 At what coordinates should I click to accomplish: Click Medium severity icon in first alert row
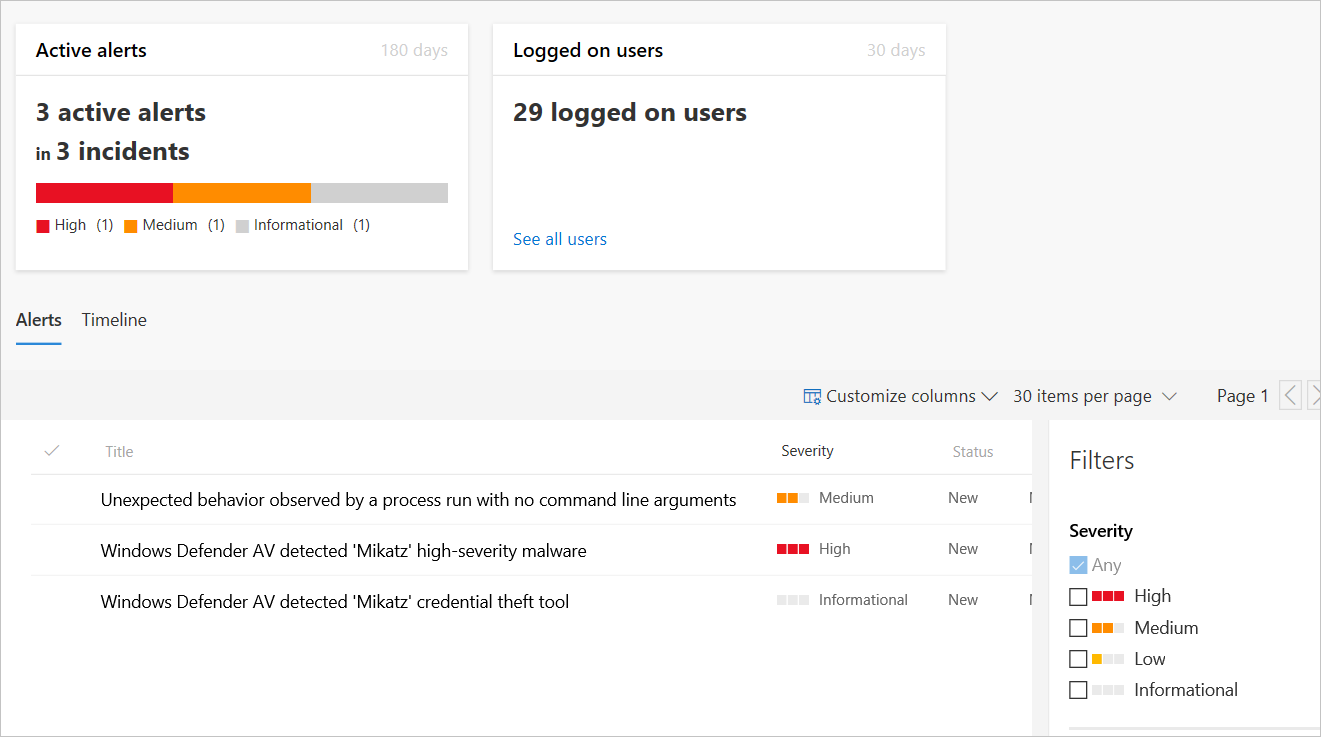pyautogui.click(x=793, y=498)
